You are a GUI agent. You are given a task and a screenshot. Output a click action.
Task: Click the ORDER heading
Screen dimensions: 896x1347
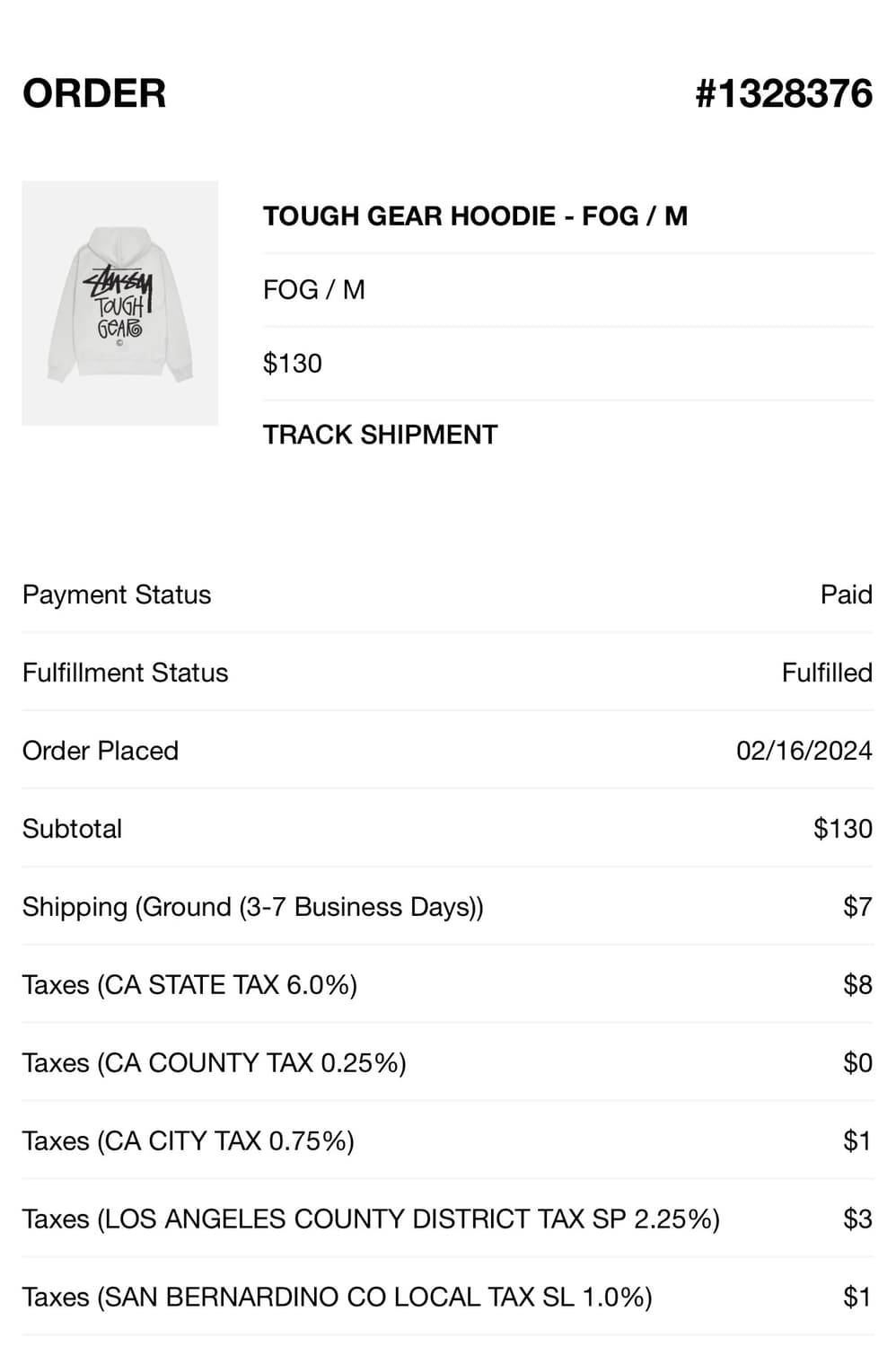click(x=94, y=94)
